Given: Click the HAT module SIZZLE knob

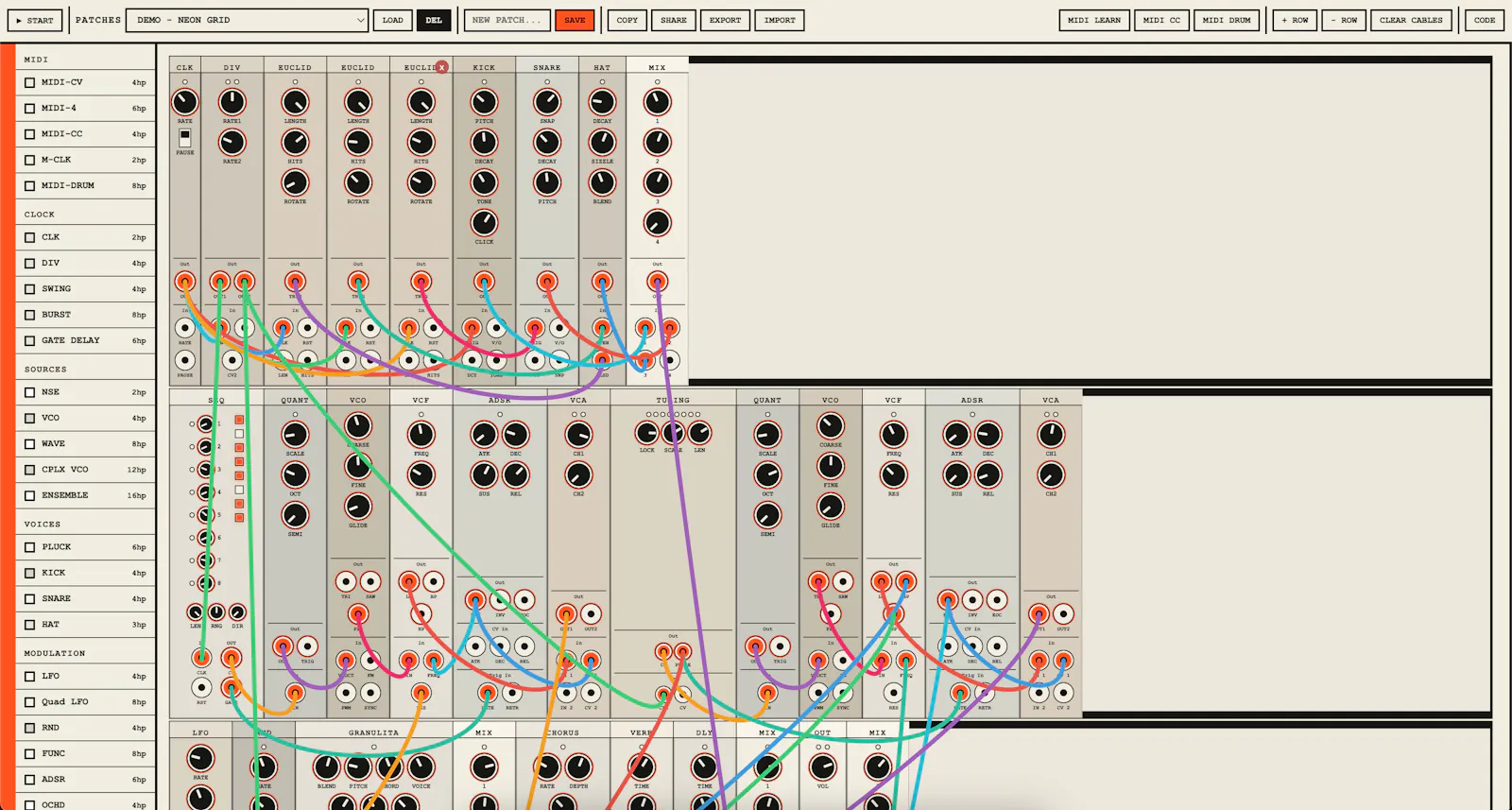Looking at the screenshot, I should coord(602,142).
